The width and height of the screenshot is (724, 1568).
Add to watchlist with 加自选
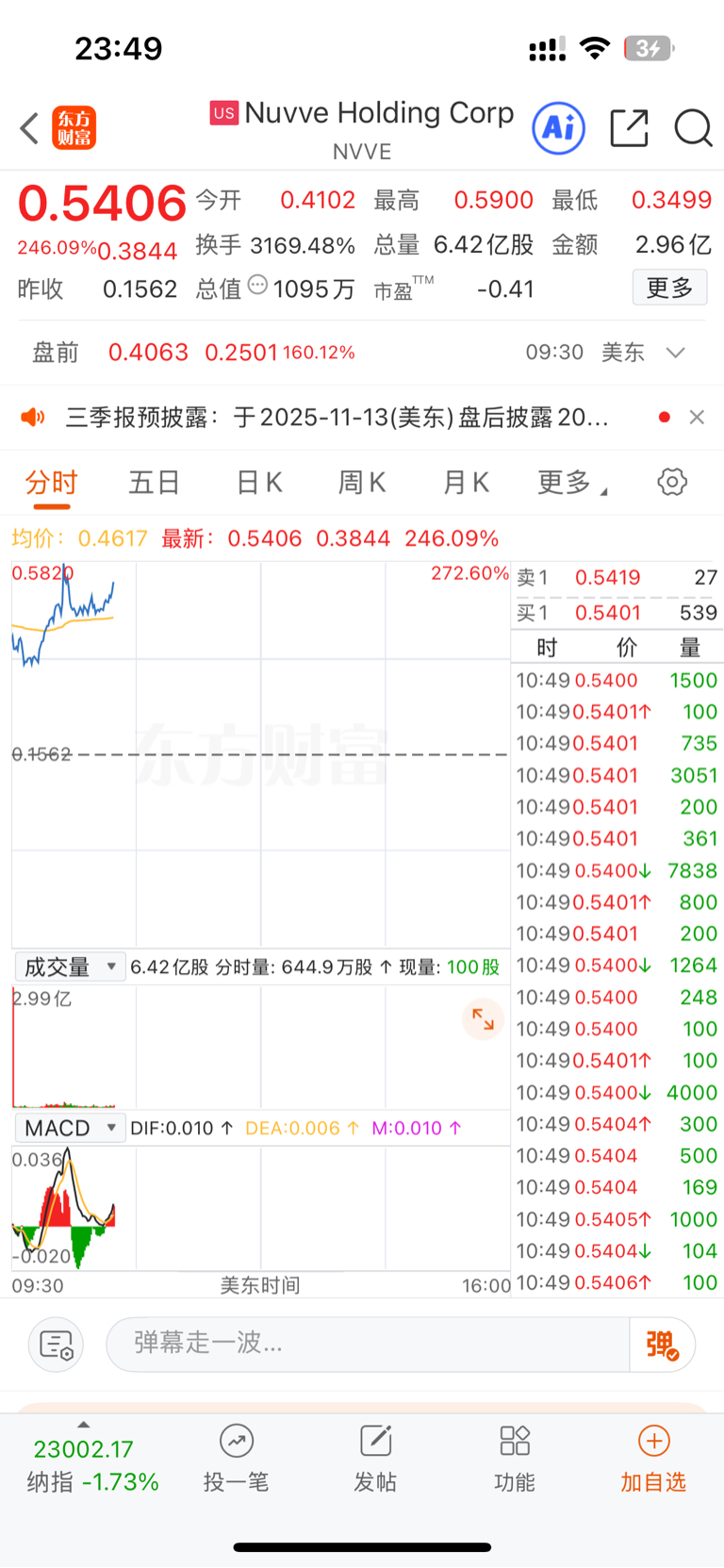coord(653,1458)
